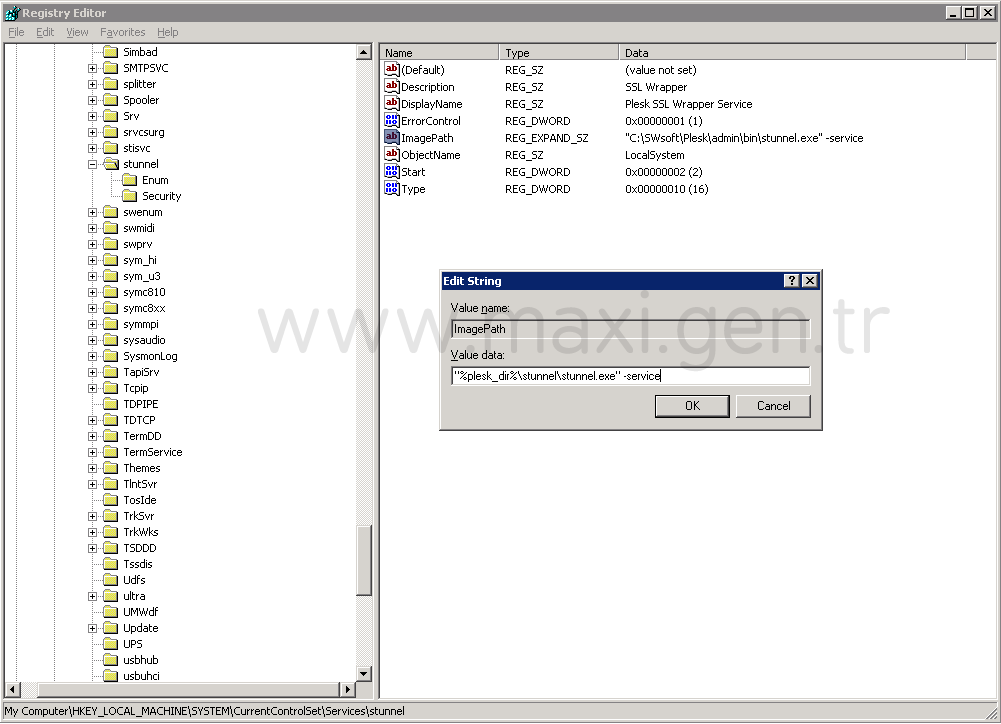Viewport: 1001px width, 724px height.
Task: Select the symmpi key in the tree
Action: coord(140,324)
